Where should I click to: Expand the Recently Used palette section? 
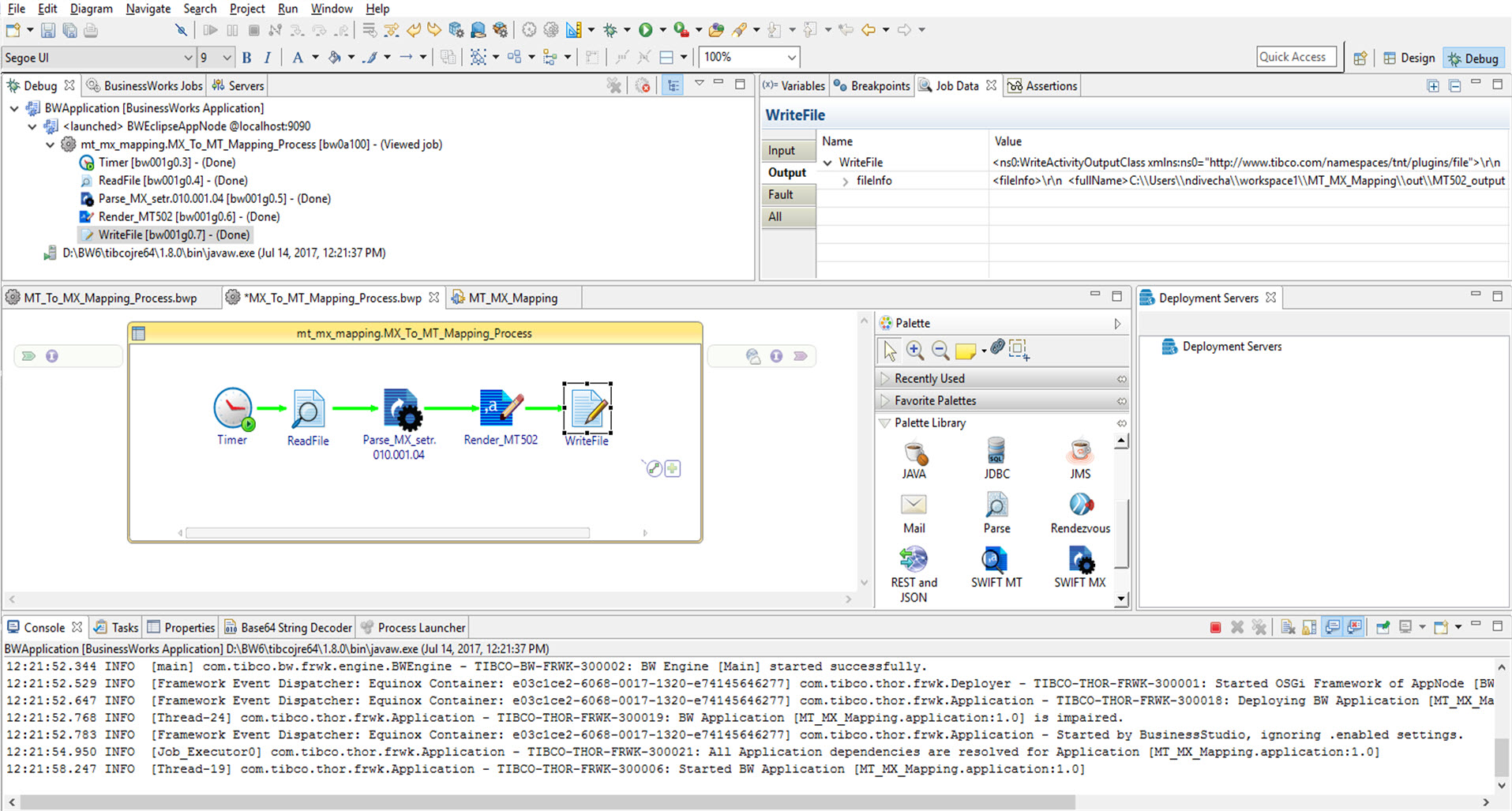885,378
